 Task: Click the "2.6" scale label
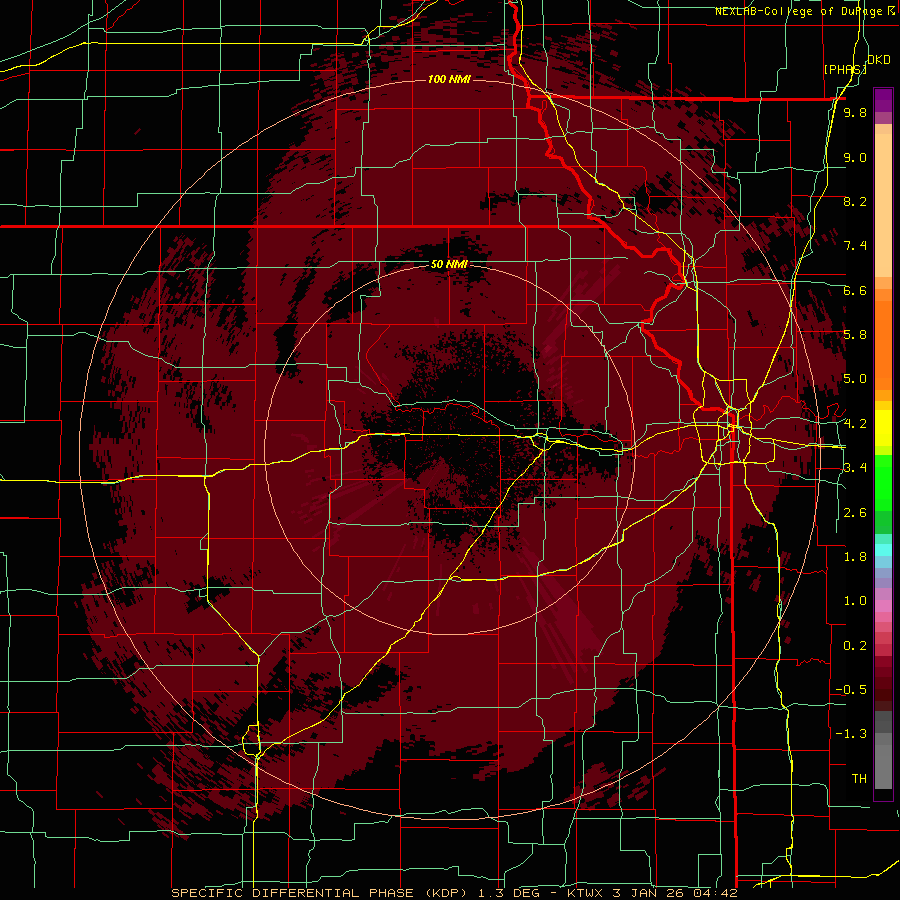[855, 513]
